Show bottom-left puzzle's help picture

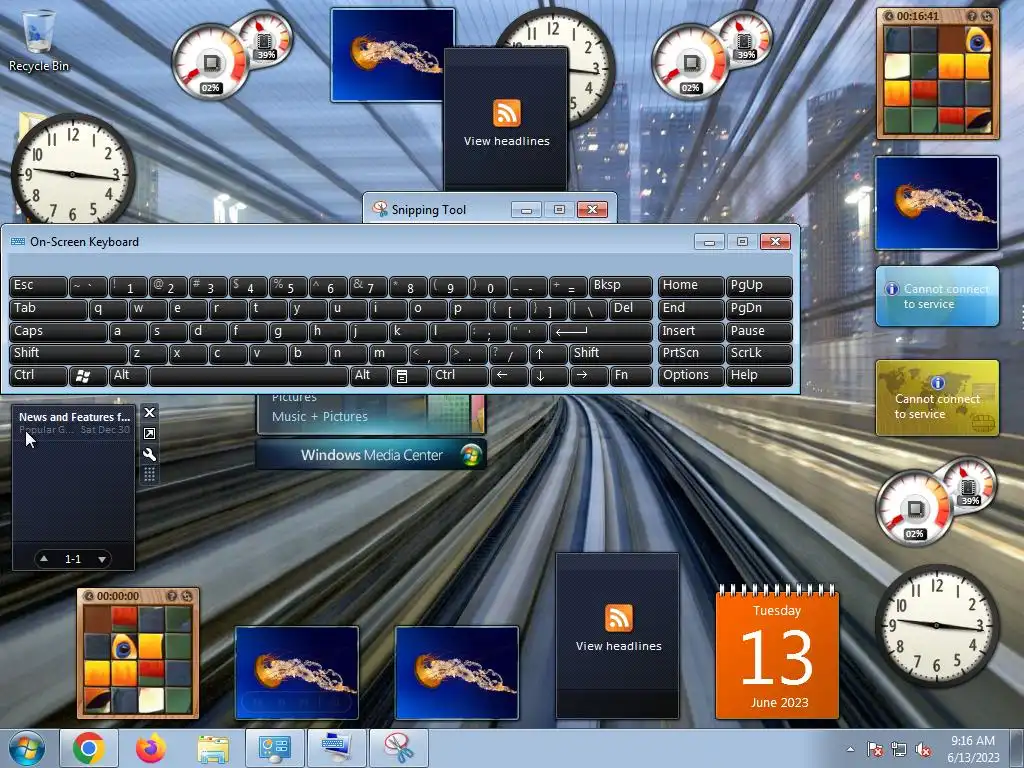click(x=172, y=596)
